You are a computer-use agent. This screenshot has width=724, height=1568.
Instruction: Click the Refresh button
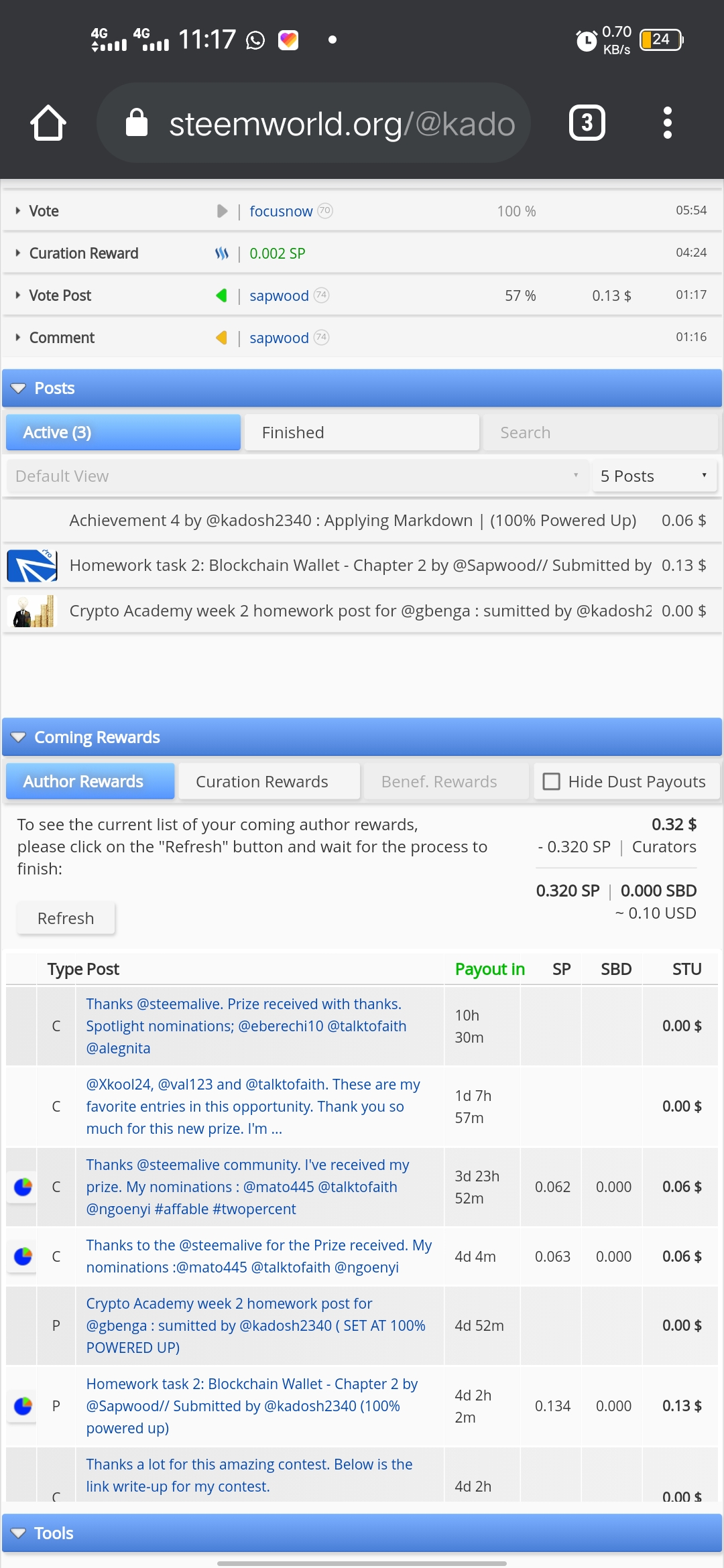point(66,918)
